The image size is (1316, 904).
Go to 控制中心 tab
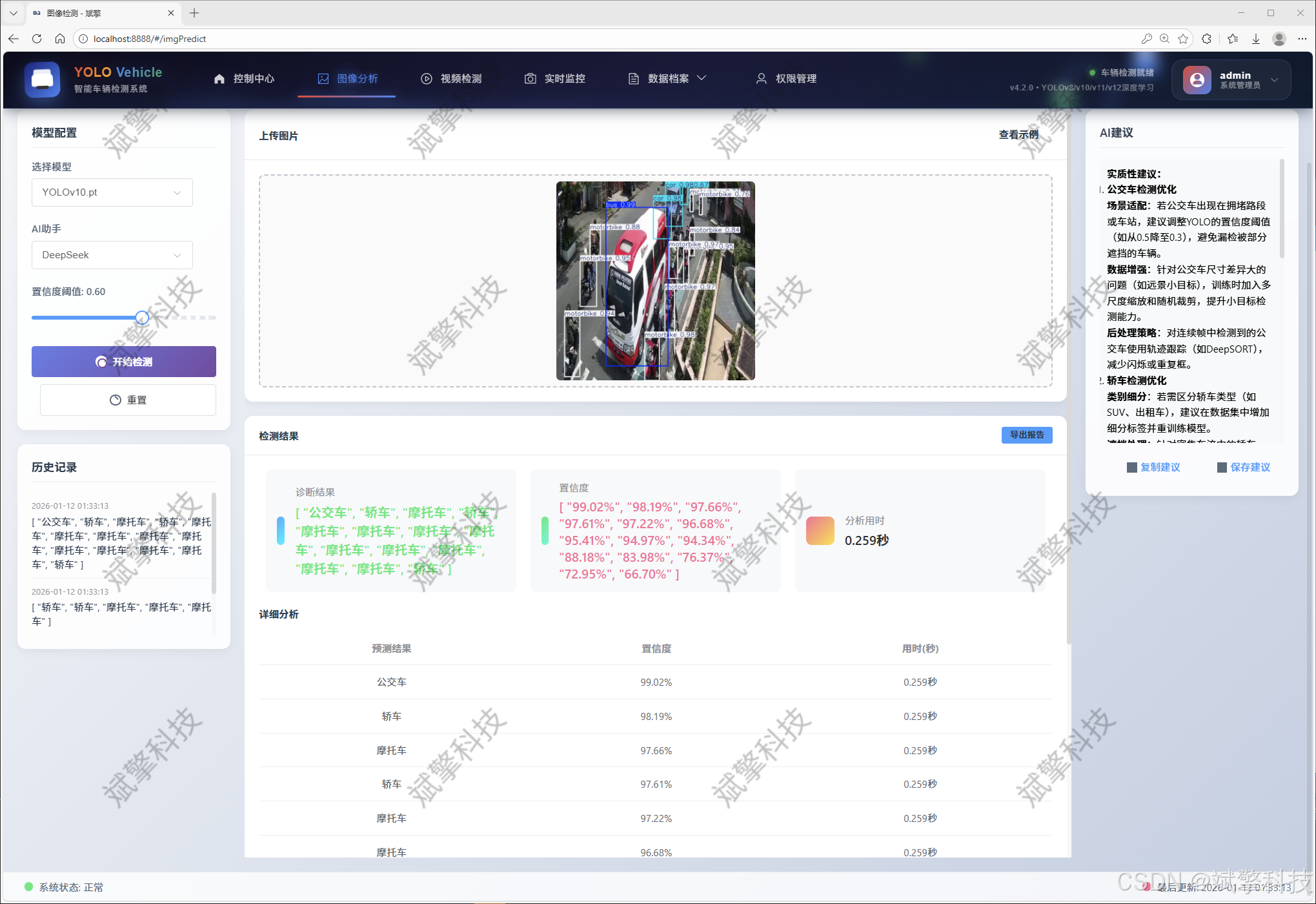click(244, 78)
